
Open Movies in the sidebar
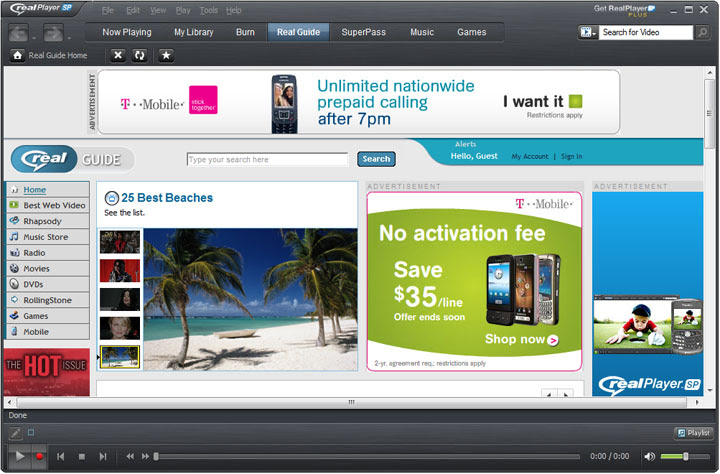click(48, 269)
